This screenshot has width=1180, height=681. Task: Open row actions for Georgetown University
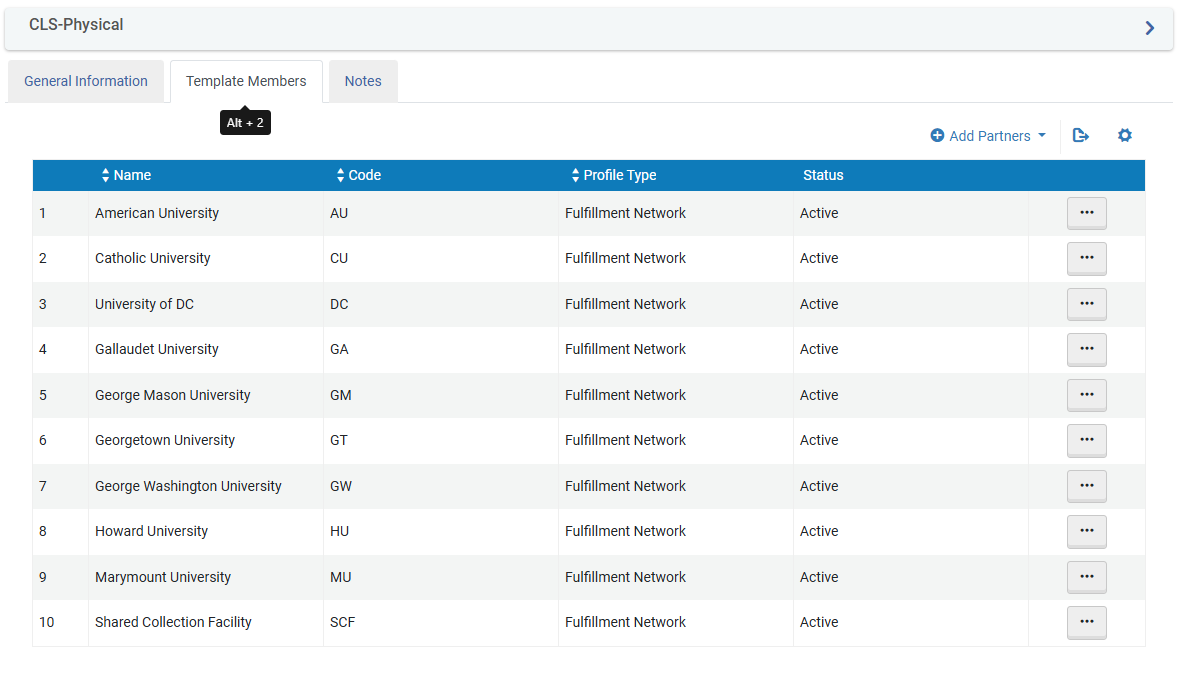(1086, 440)
